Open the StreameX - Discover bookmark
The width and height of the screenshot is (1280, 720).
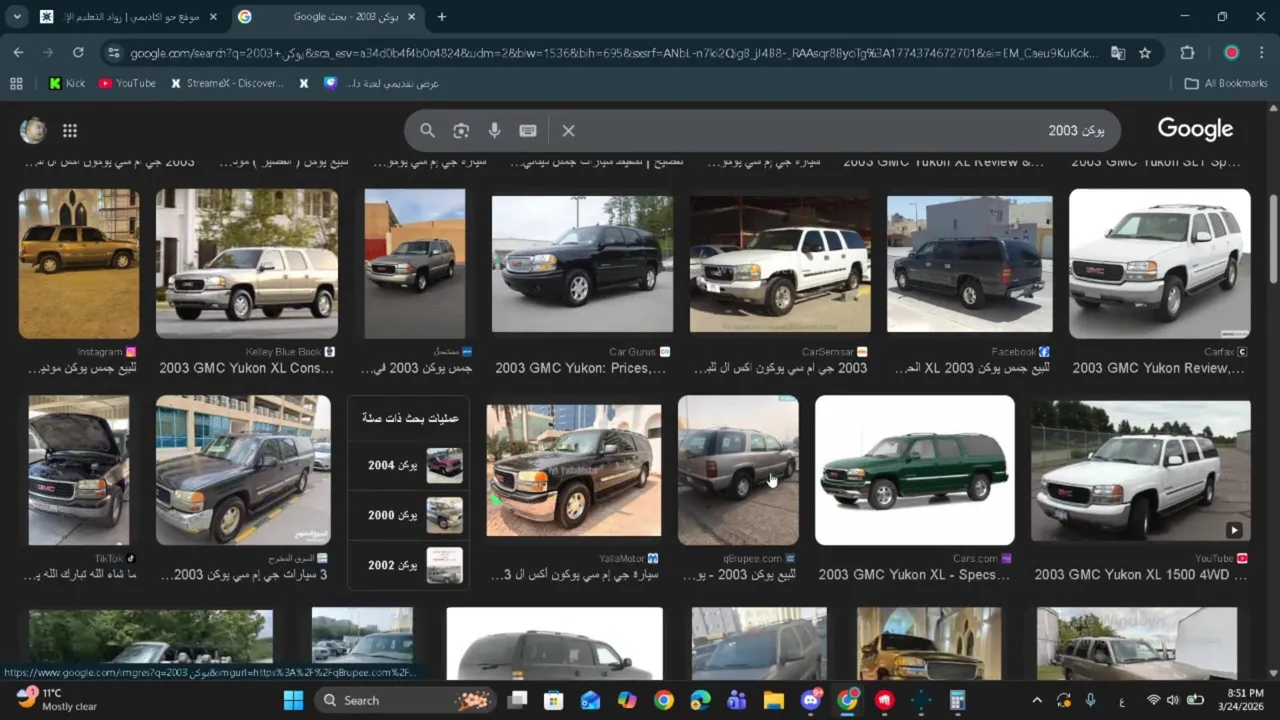click(x=228, y=84)
